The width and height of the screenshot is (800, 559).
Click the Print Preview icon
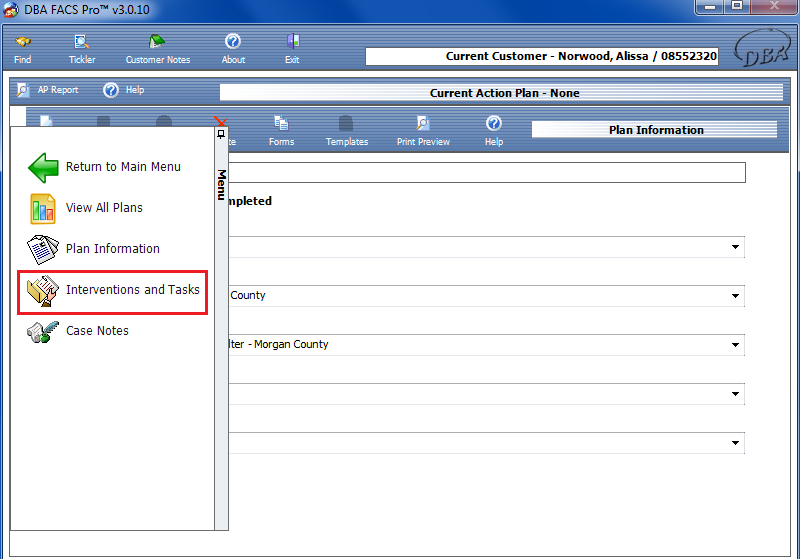(x=423, y=130)
